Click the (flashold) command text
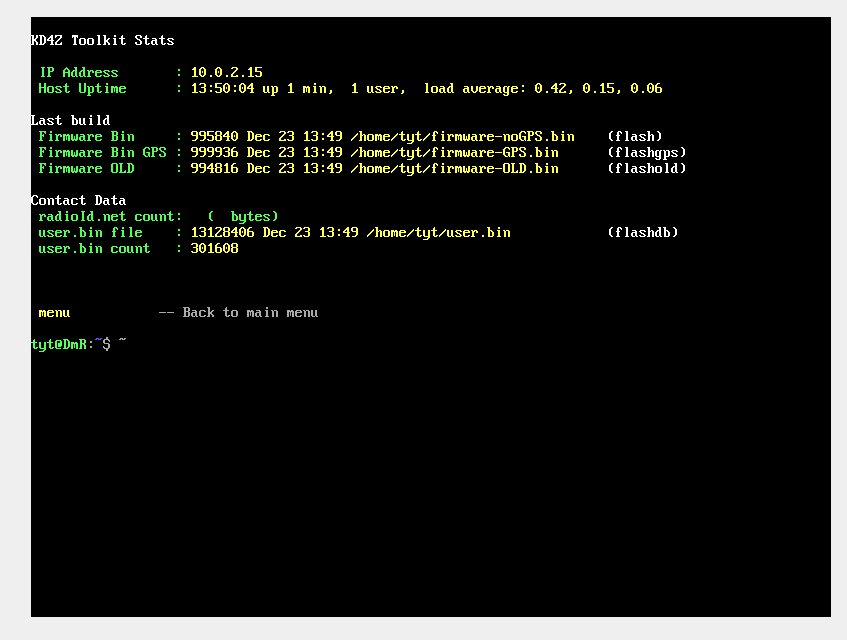 tap(646, 169)
